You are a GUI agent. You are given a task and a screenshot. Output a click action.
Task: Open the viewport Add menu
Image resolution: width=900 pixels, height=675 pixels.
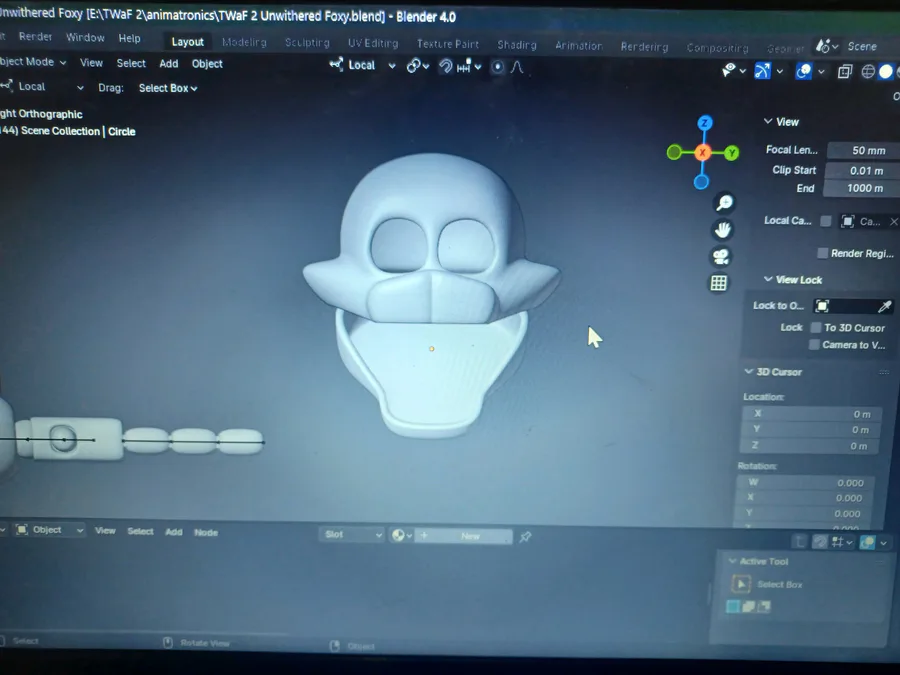[x=169, y=63]
